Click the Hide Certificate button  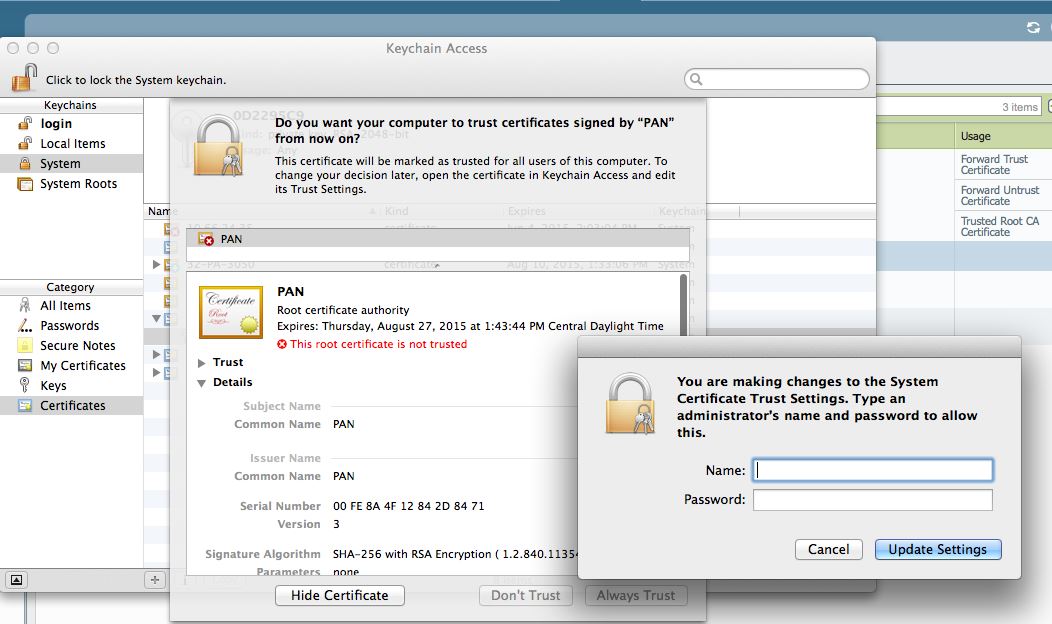[339, 595]
